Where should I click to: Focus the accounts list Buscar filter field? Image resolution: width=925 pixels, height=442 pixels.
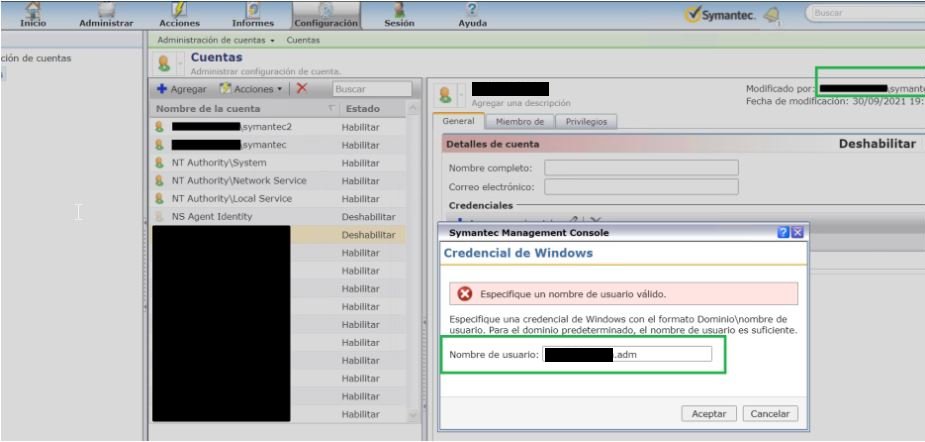372,89
